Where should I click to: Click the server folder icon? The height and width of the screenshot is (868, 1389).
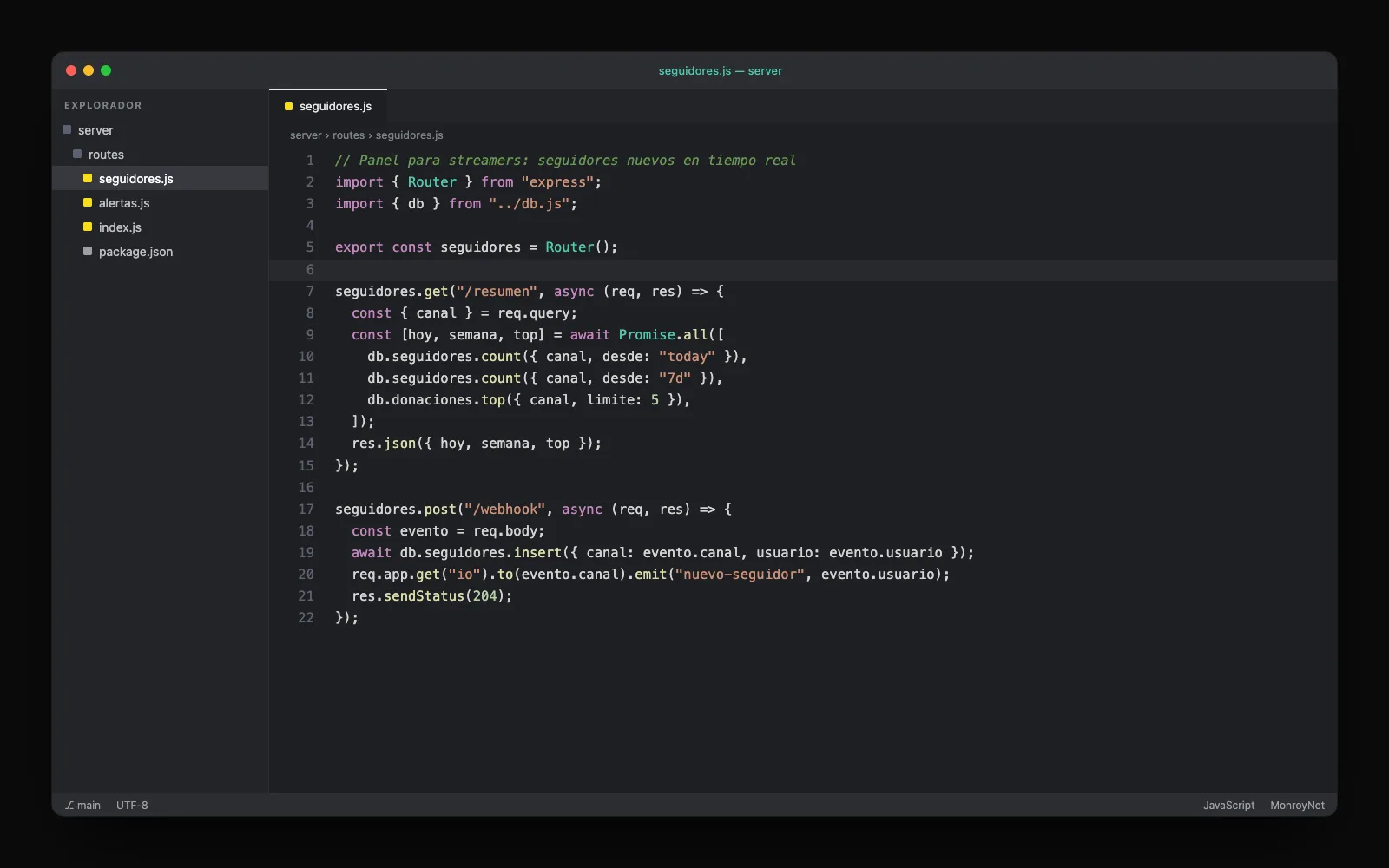pyautogui.click(x=67, y=130)
